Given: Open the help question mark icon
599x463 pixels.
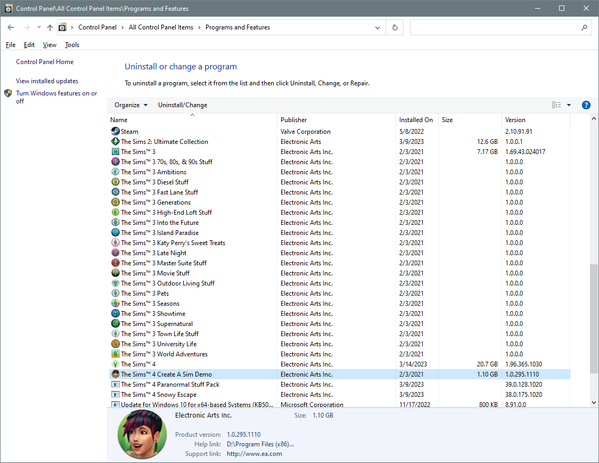Looking at the screenshot, I should coord(586,105).
